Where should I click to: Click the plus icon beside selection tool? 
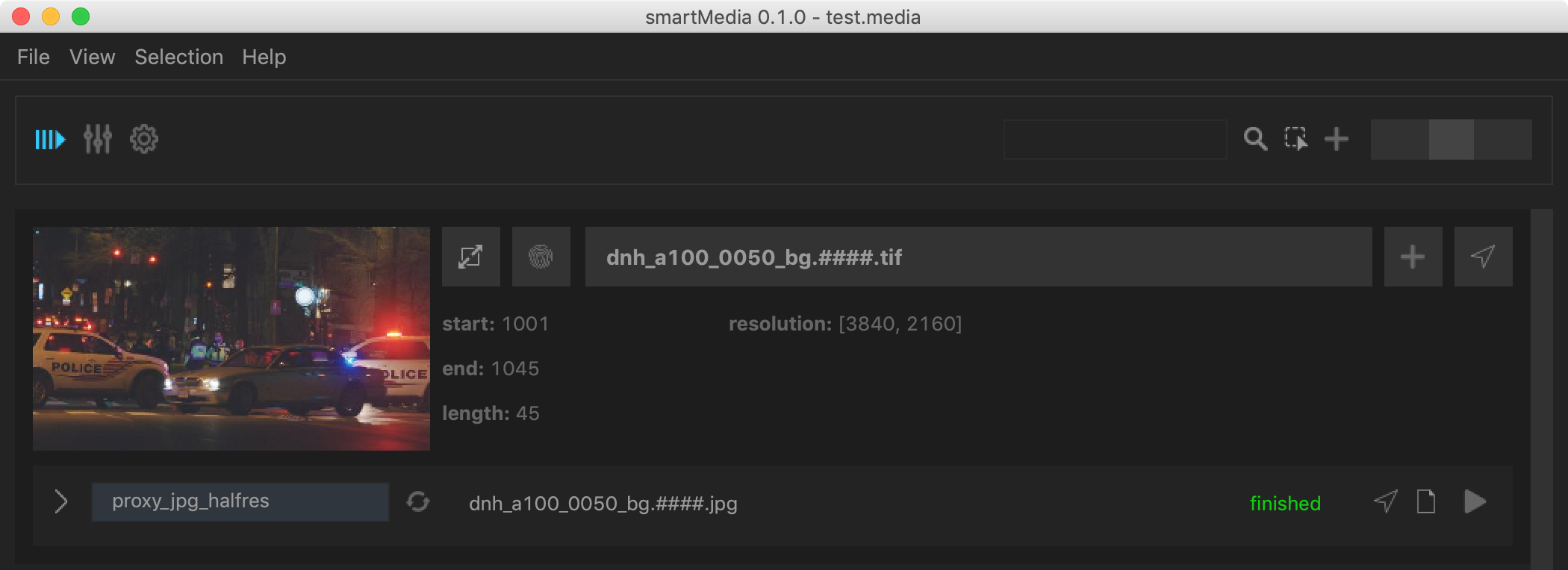[1337, 140]
